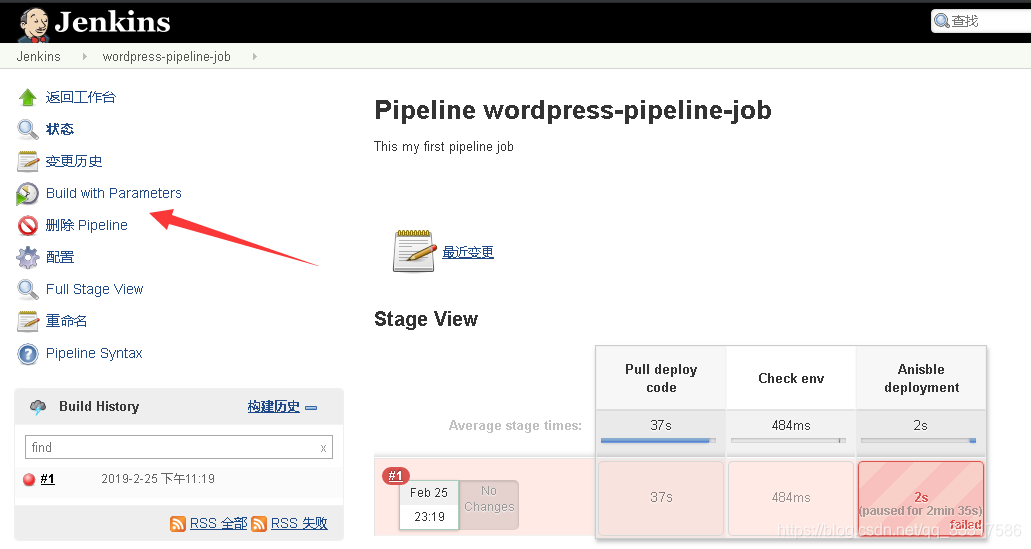Open the 最近变更 link
The width and height of the screenshot is (1031, 549).
(x=468, y=252)
